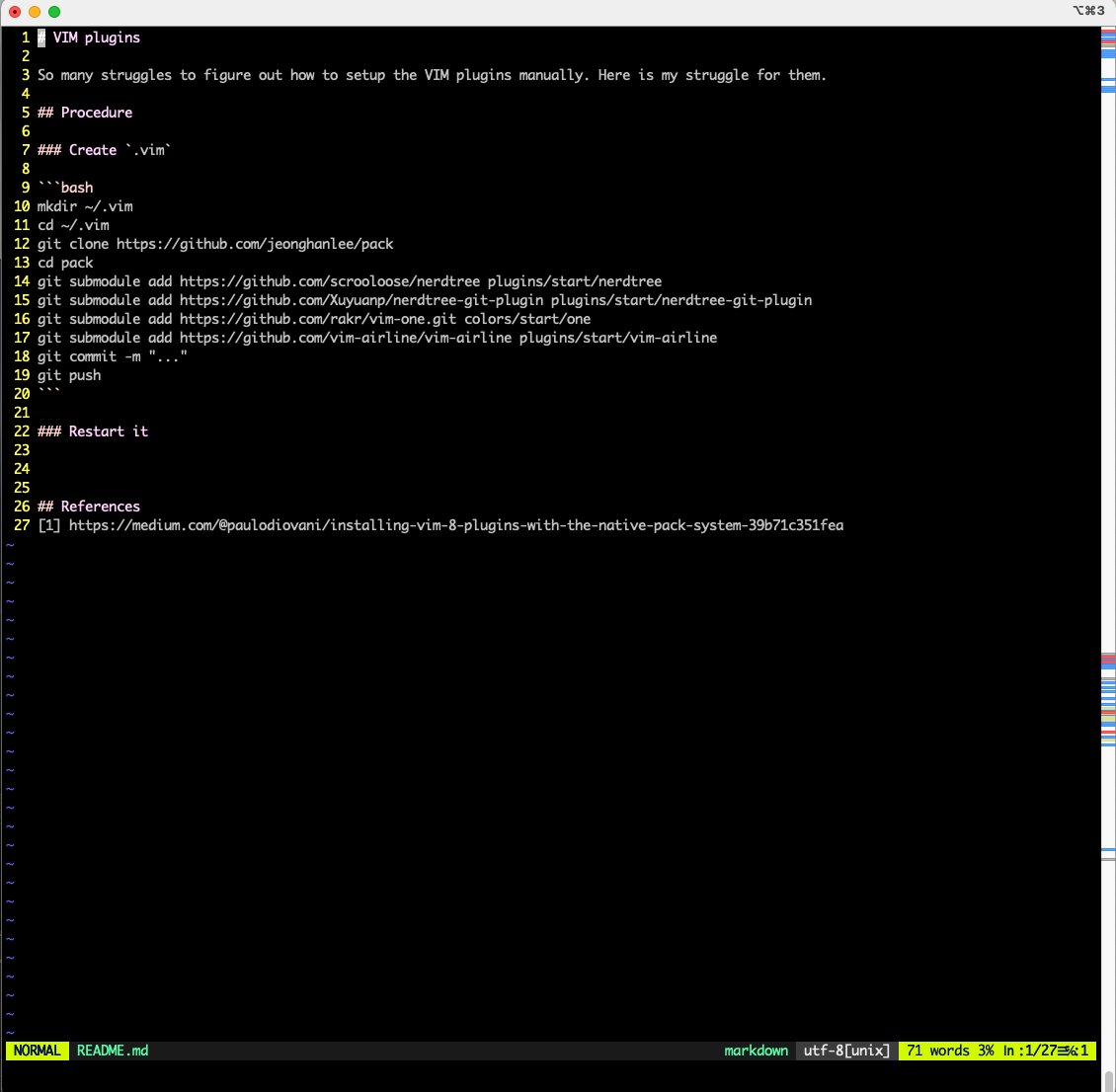This screenshot has width=1116, height=1092.
Task: Click the '71 words' count in status line
Action: point(938,1051)
